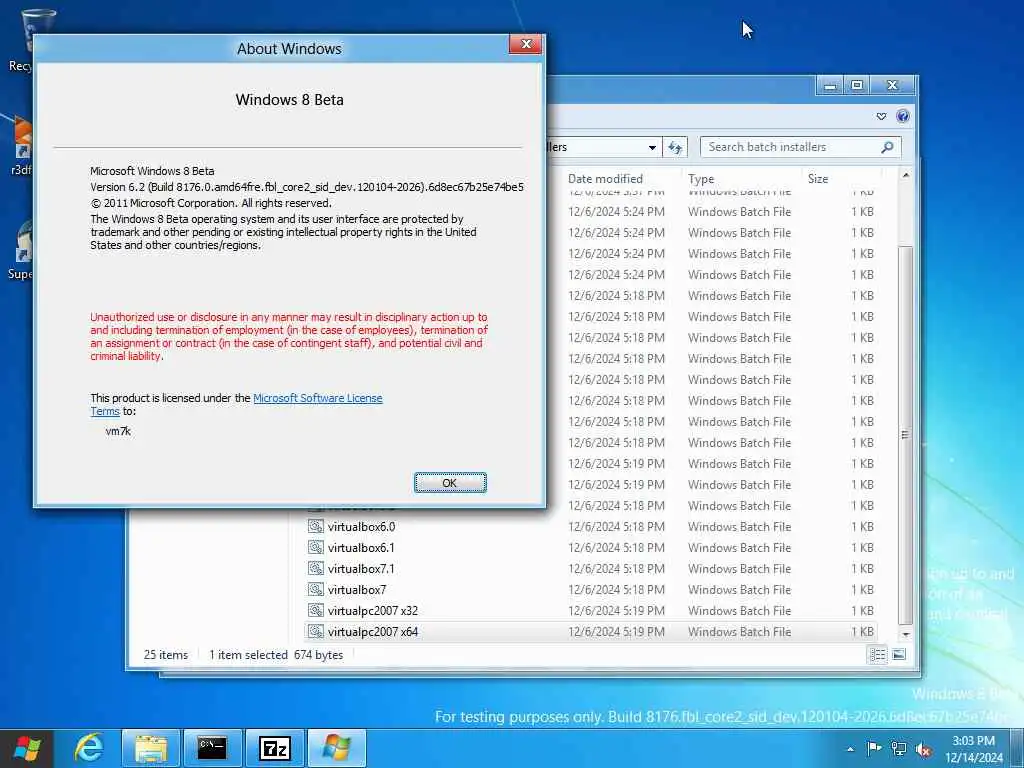The image size is (1024, 768).
Task: Refresh the Explorer address bar location
Action: pyautogui.click(x=675, y=147)
